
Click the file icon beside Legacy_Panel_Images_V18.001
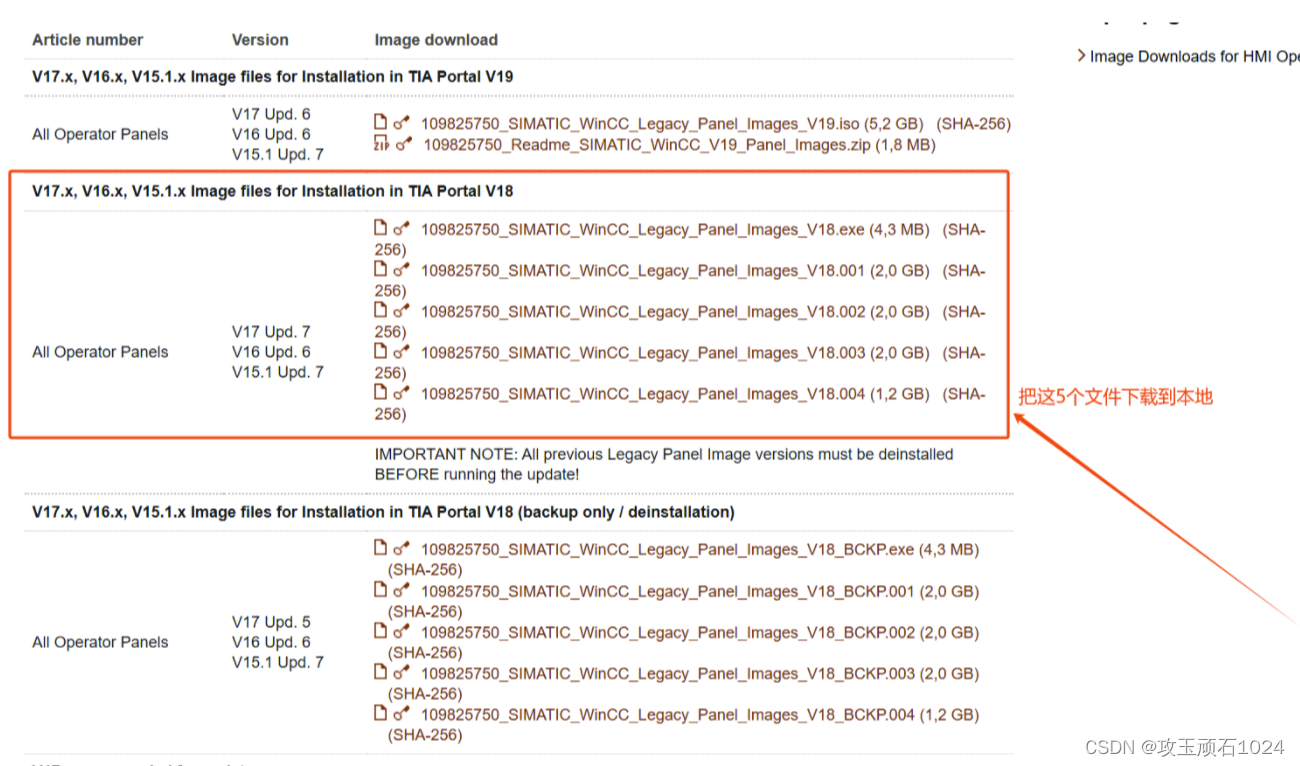coord(380,268)
